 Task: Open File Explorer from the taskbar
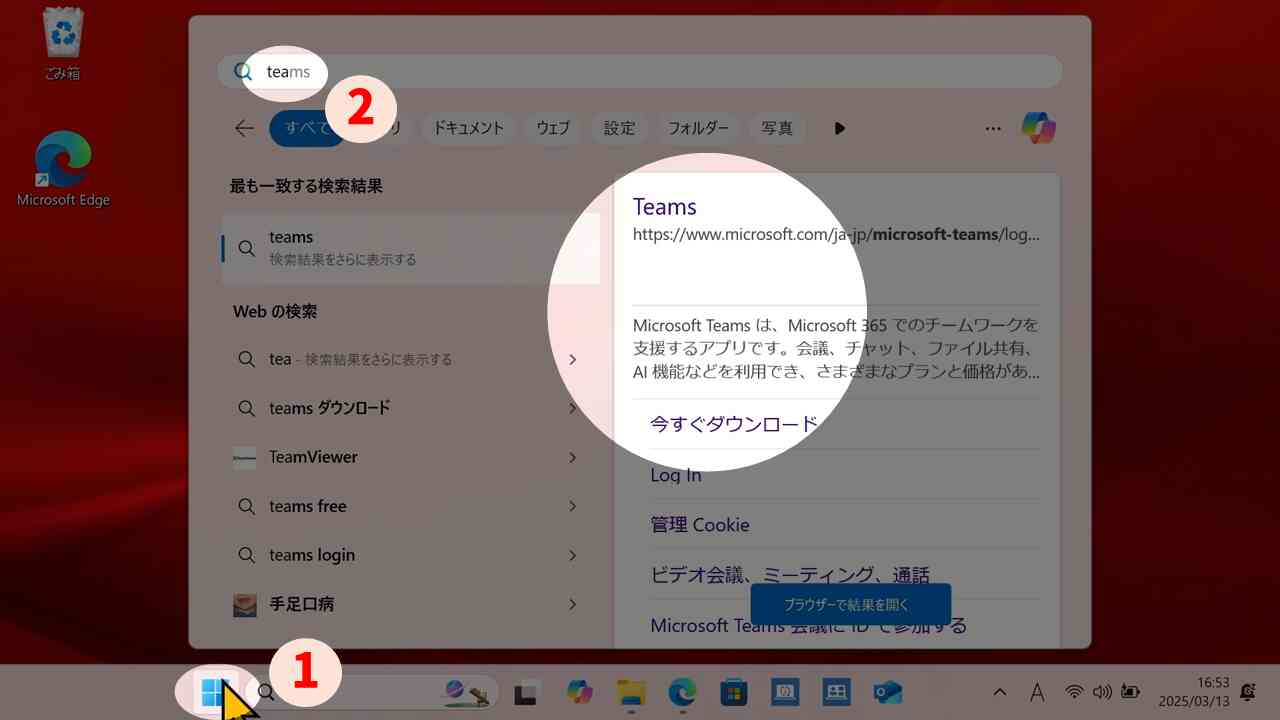629,691
